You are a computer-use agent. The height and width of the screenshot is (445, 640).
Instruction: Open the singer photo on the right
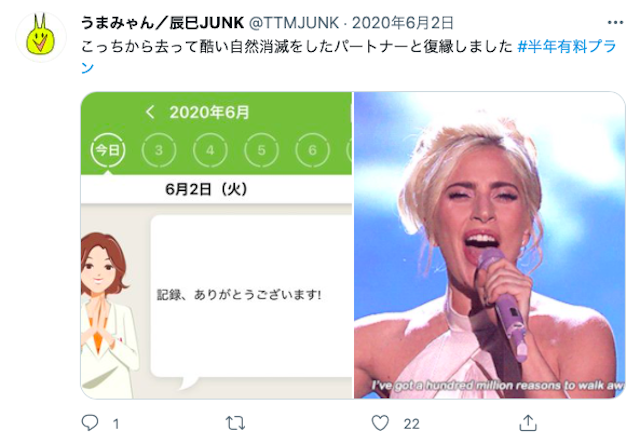click(x=489, y=245)
